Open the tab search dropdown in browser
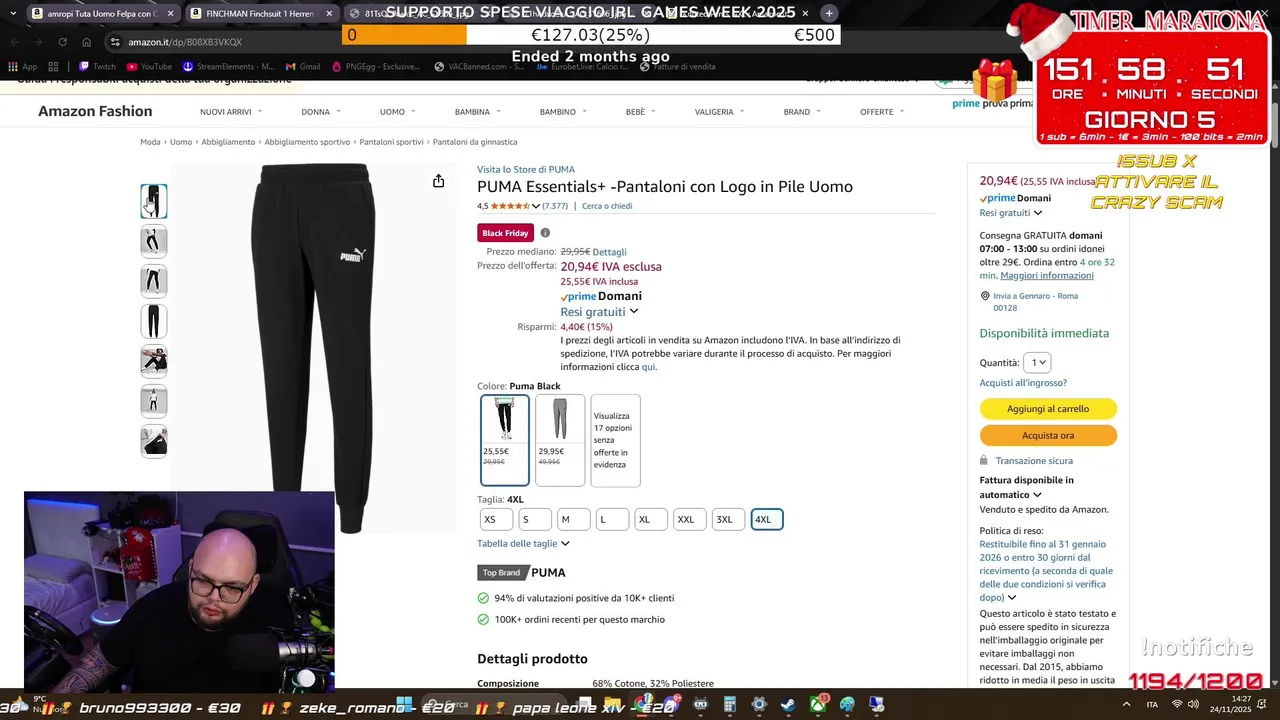 (13, 13)
